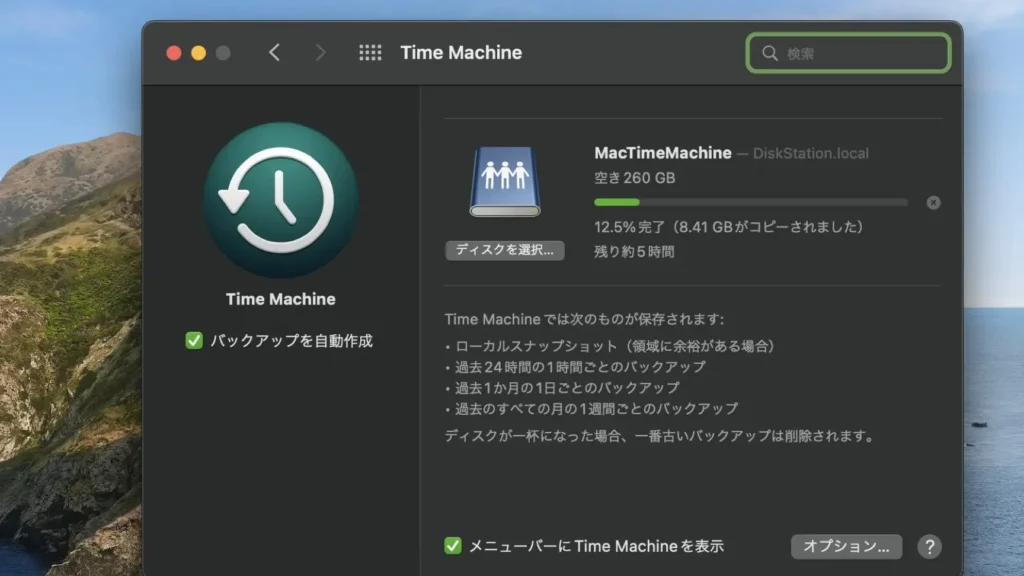
Task: Click 過去24時間の1時間ごとのバックアップ line
Action: pos(575,367)
